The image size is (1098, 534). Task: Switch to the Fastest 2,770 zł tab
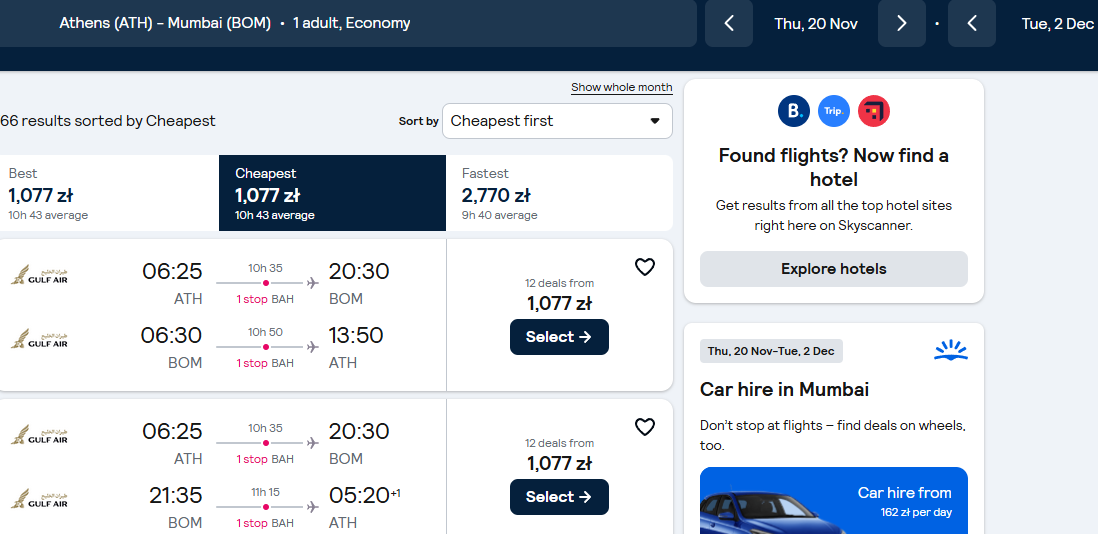tap(560, 193)
